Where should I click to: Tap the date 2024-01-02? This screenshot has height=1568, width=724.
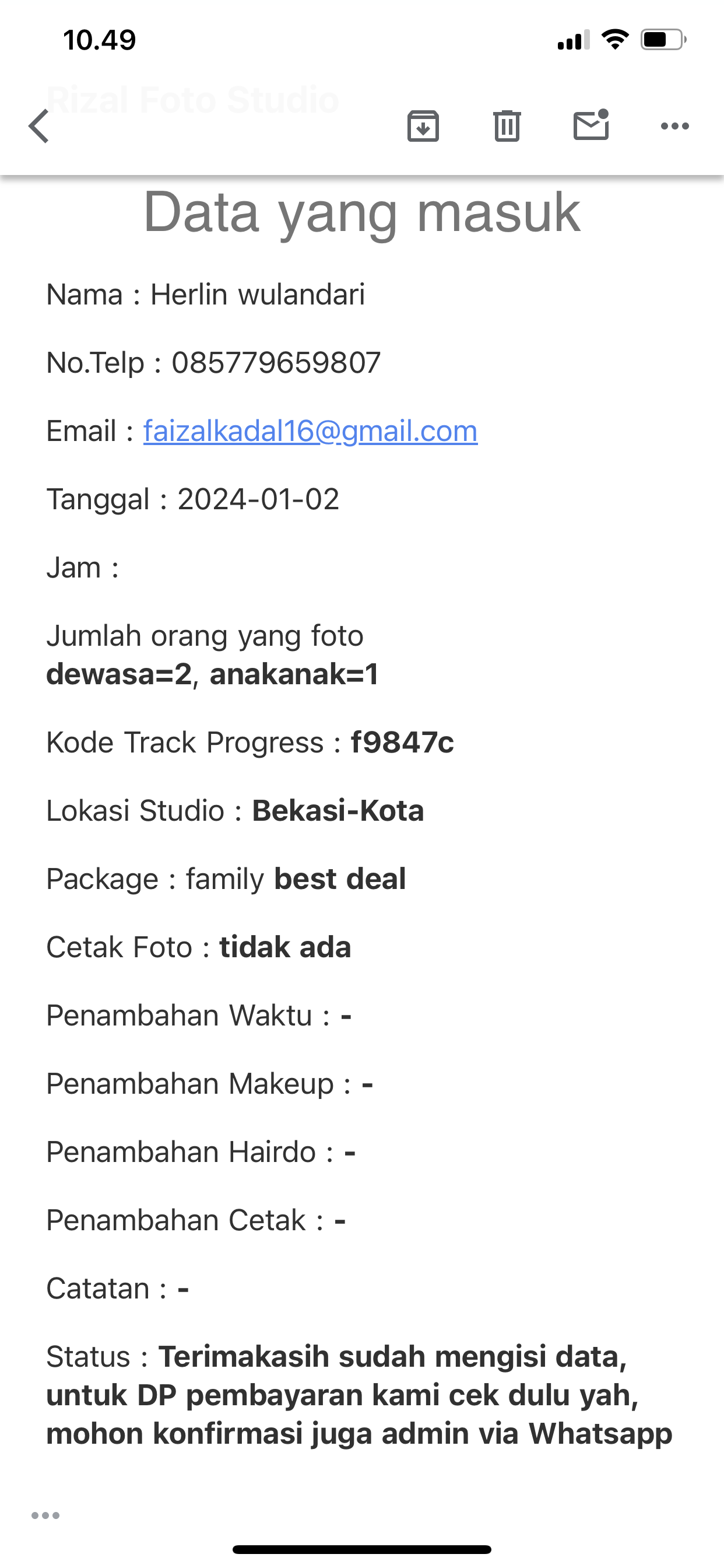[x=258, y=499]
